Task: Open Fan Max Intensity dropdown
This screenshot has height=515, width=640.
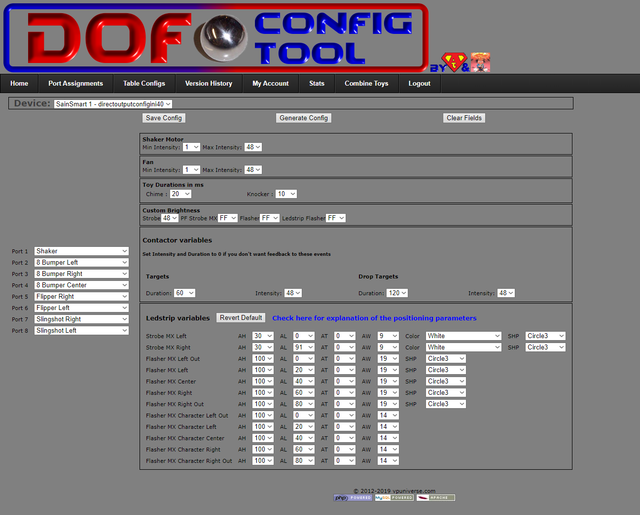Action: (253, 170)
